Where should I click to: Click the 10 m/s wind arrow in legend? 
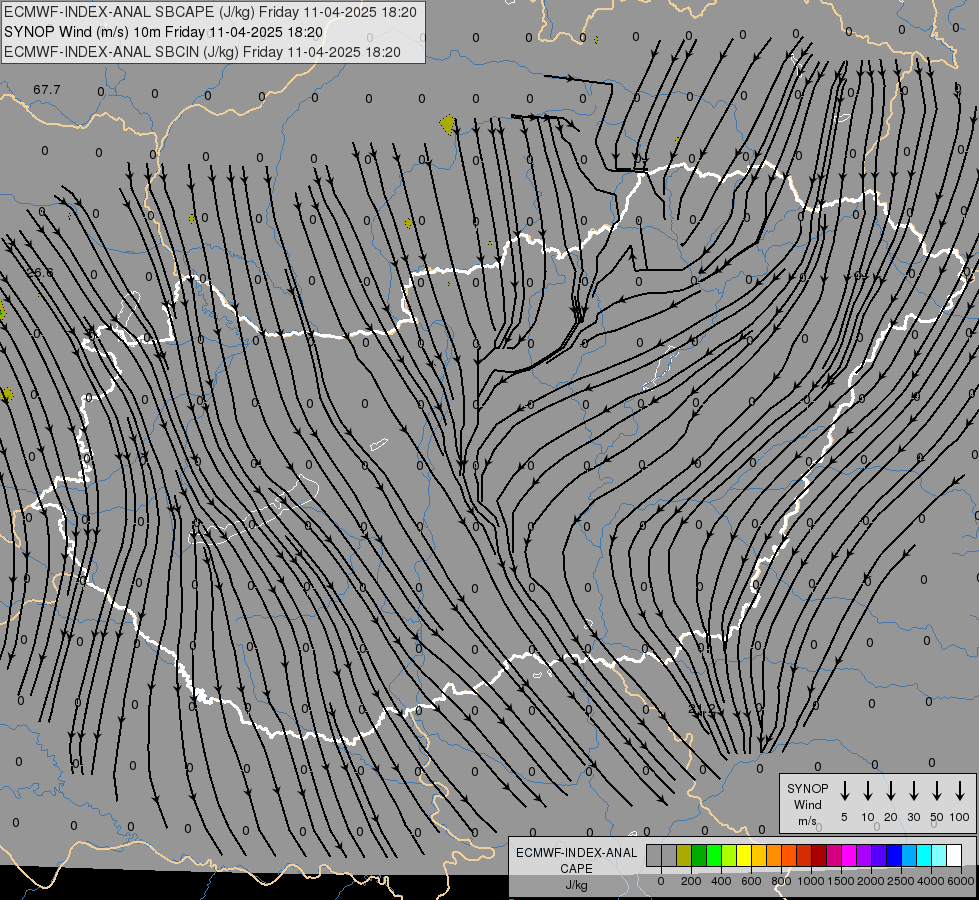point(868,791)
